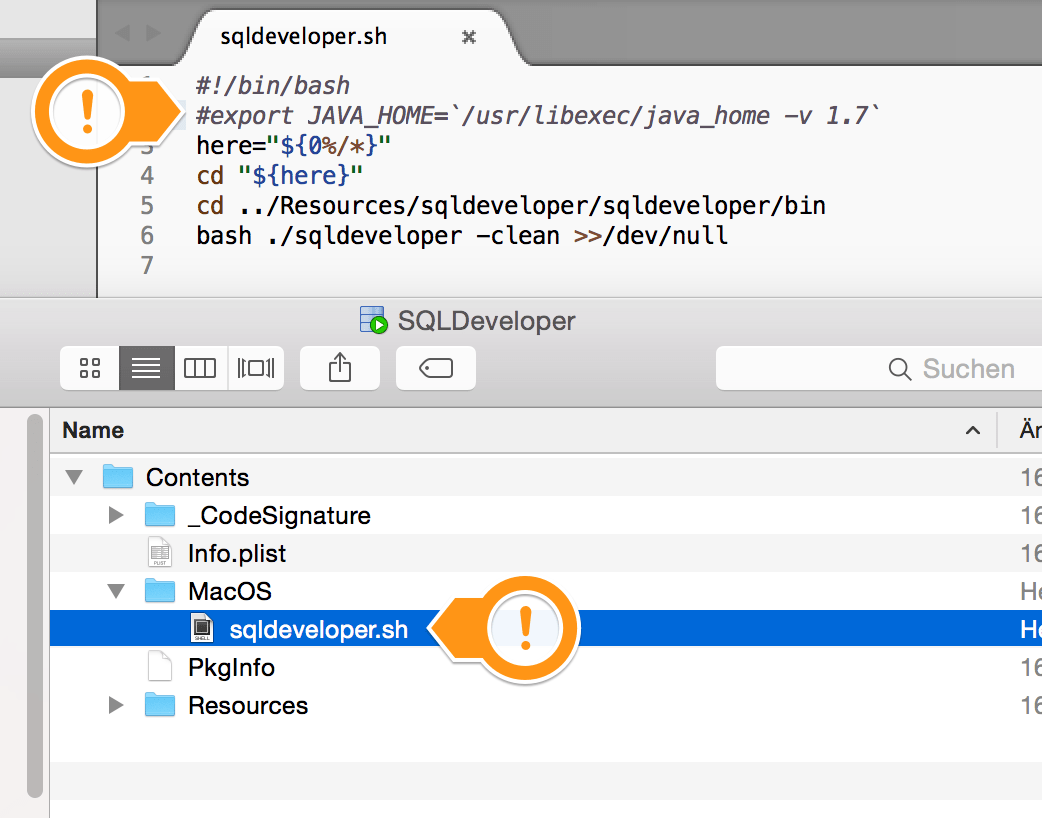Screen dimensions: 1042x818
Task: Click line number 7 in the gutter
Action: point(148,265)
